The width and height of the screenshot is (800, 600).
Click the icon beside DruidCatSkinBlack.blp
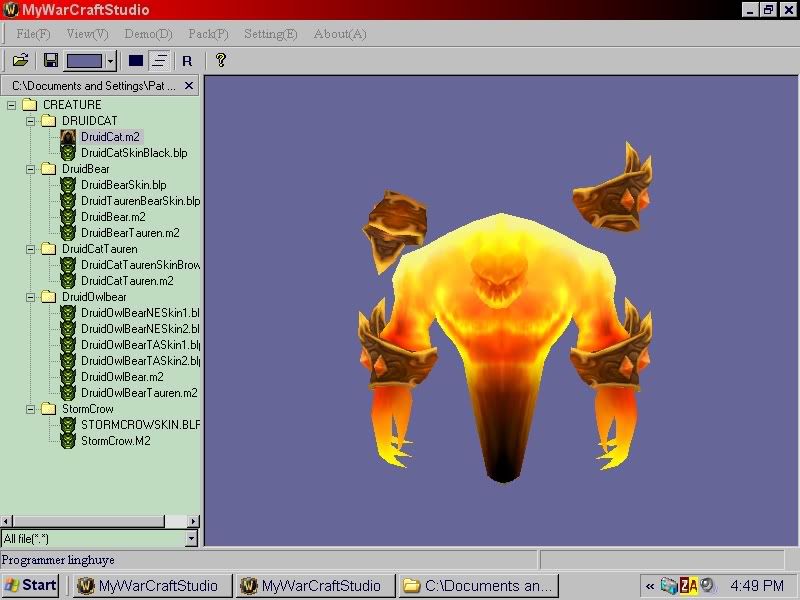(x=68, y=153)
